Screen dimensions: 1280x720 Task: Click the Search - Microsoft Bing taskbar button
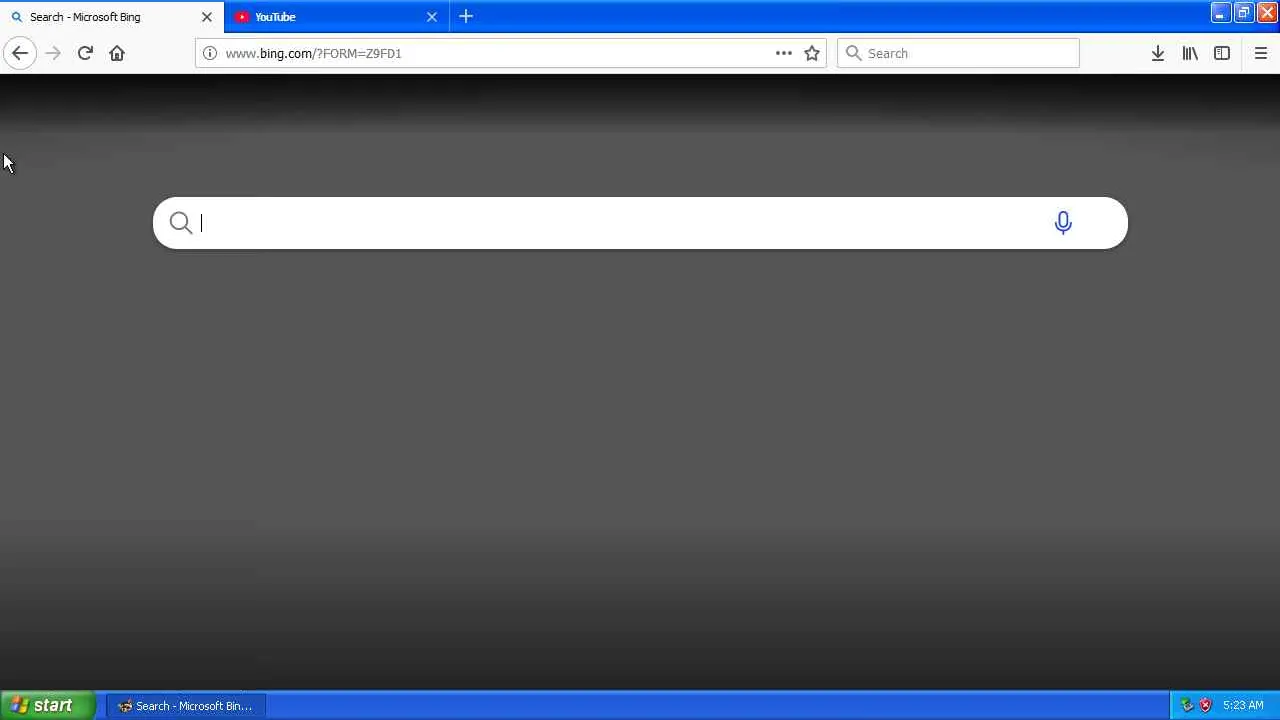[186, 706]
